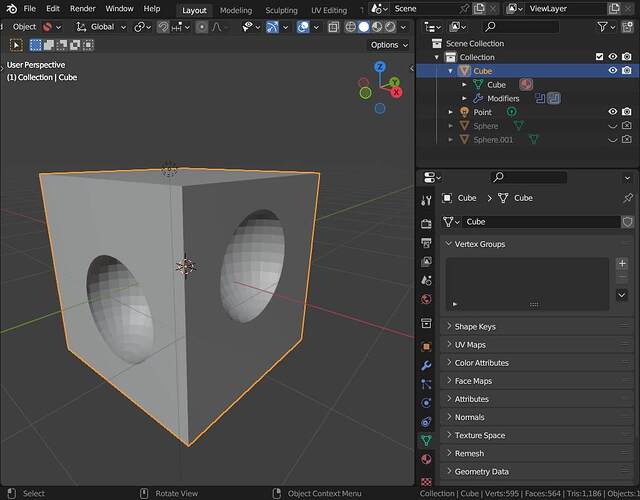Expand the Modifiers row in outliner

(x=464, y=98)
